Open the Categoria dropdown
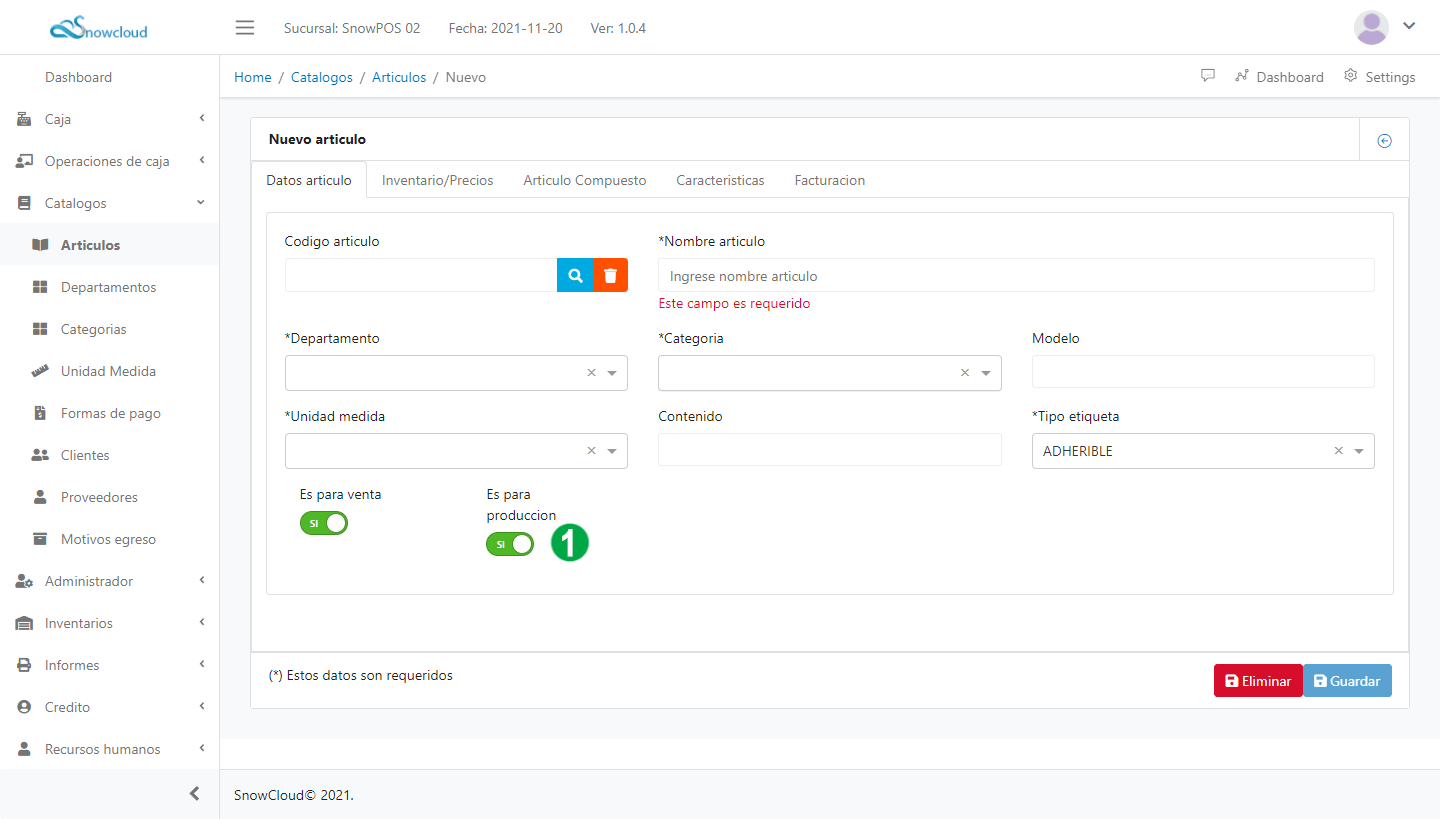This screenshot has height=819, width=1440. point(818,373)
